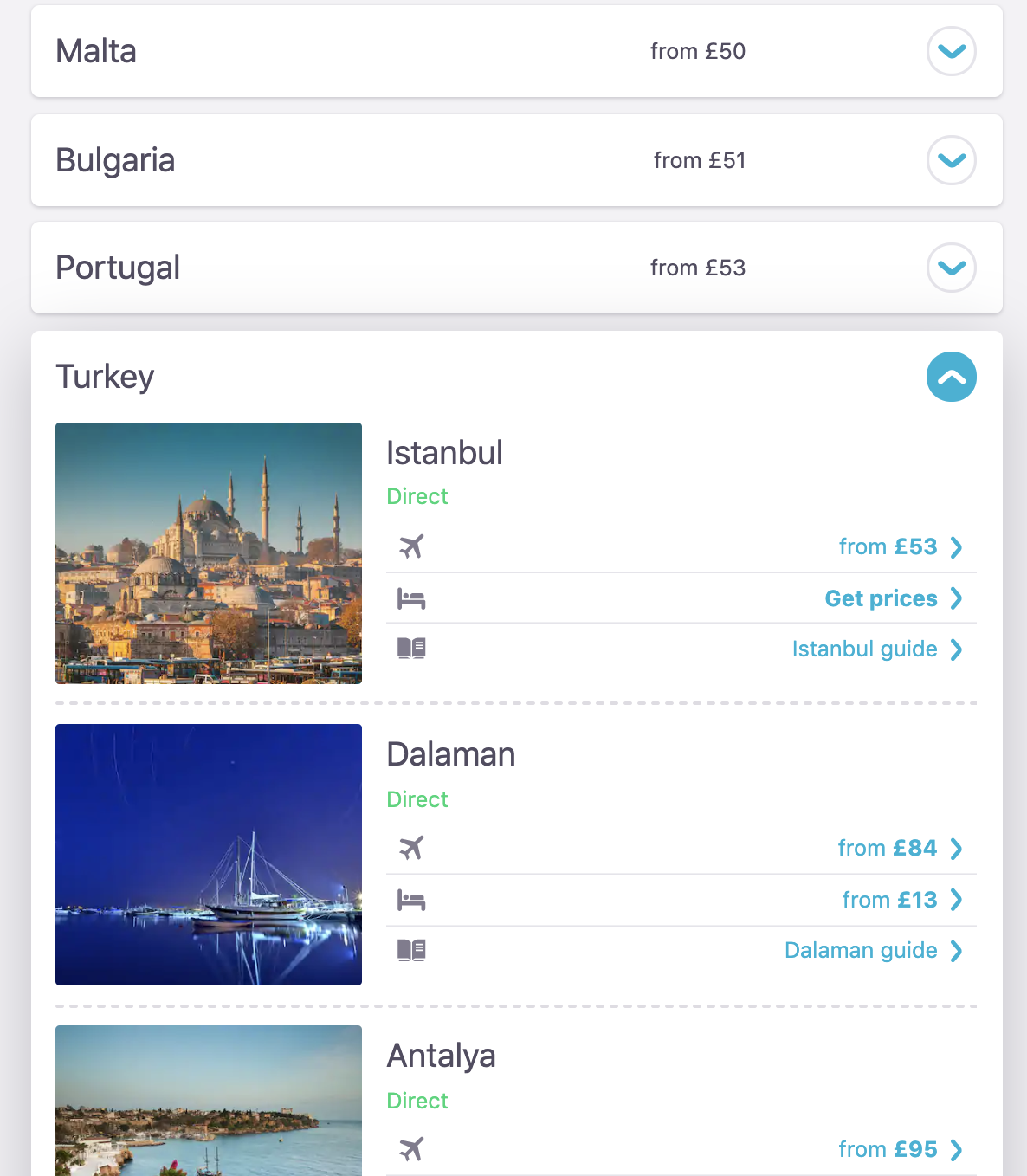Click the Istanbul mosque skyline photo
This screenshot has height=1176, width=1027.
point(209,553)
